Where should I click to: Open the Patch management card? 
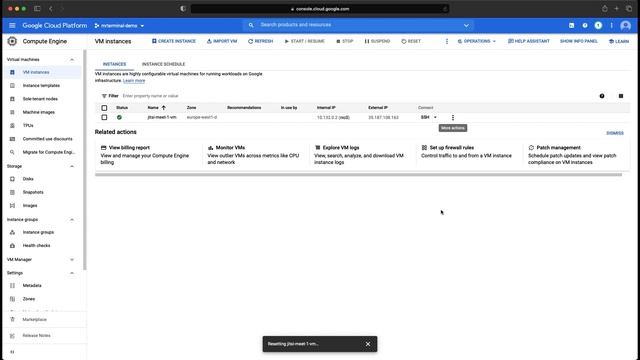pyautogui.click(x=576, y=155)
